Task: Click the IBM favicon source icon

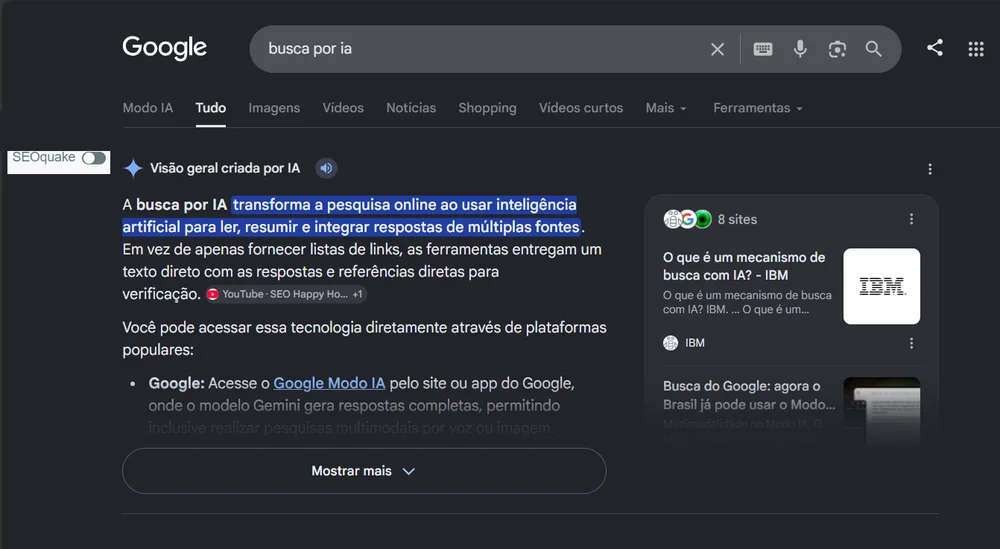Action: click(x=670, y=343)
